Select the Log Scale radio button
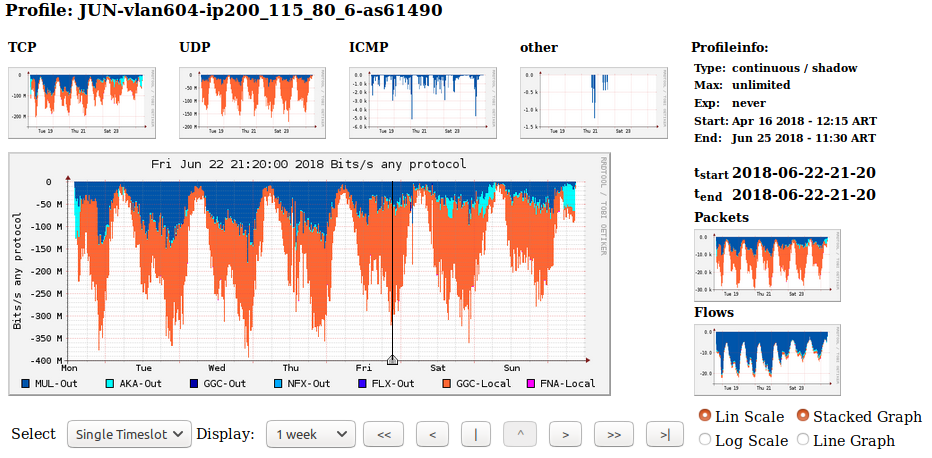 (705, 440)
